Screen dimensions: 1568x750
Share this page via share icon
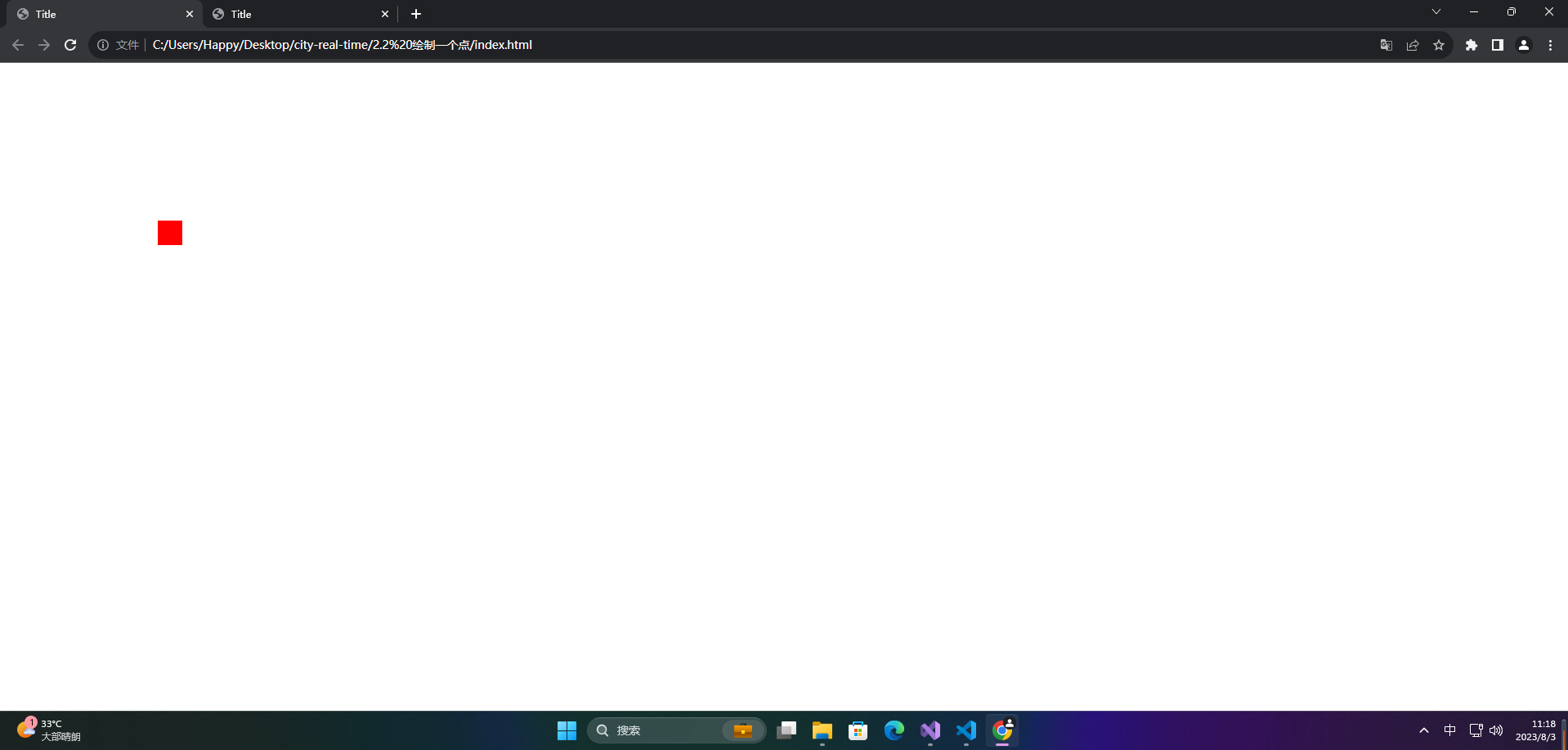coord(1413,45)
